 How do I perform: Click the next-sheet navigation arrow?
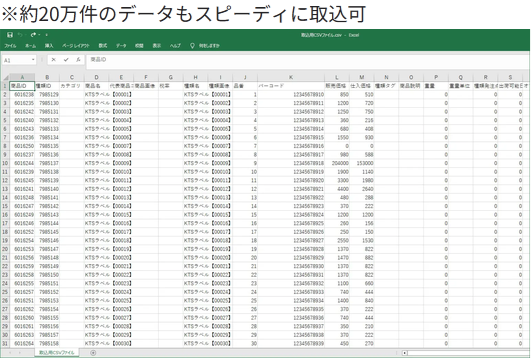click(20, 353)
